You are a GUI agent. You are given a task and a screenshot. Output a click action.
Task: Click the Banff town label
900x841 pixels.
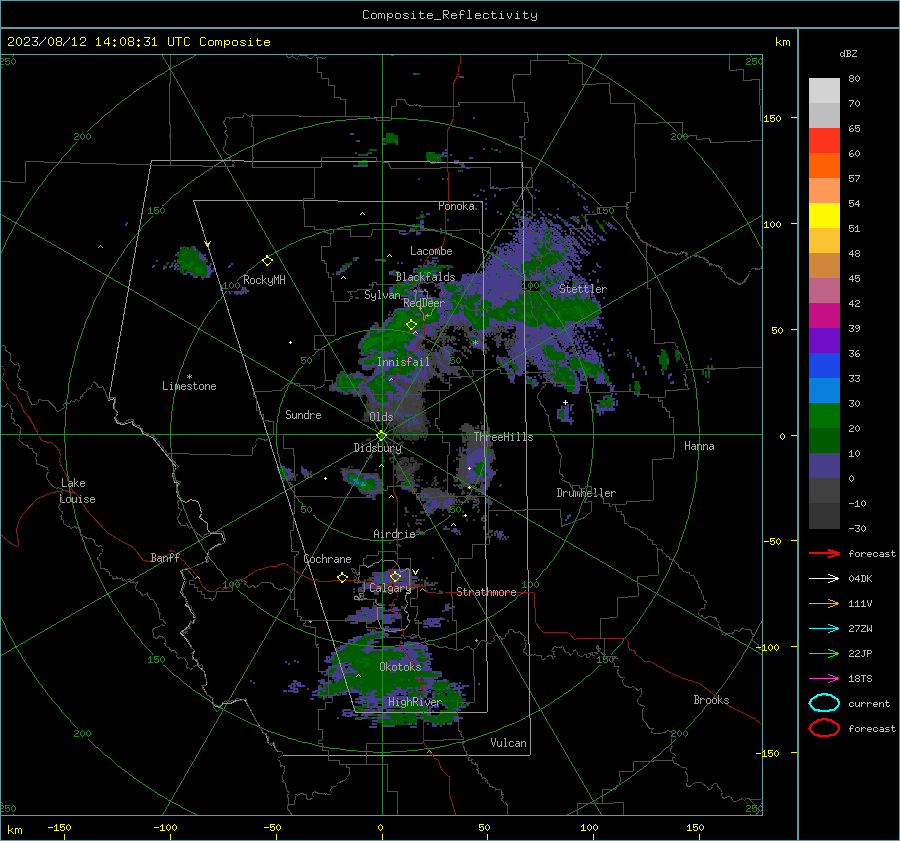(x=165, y=557)
